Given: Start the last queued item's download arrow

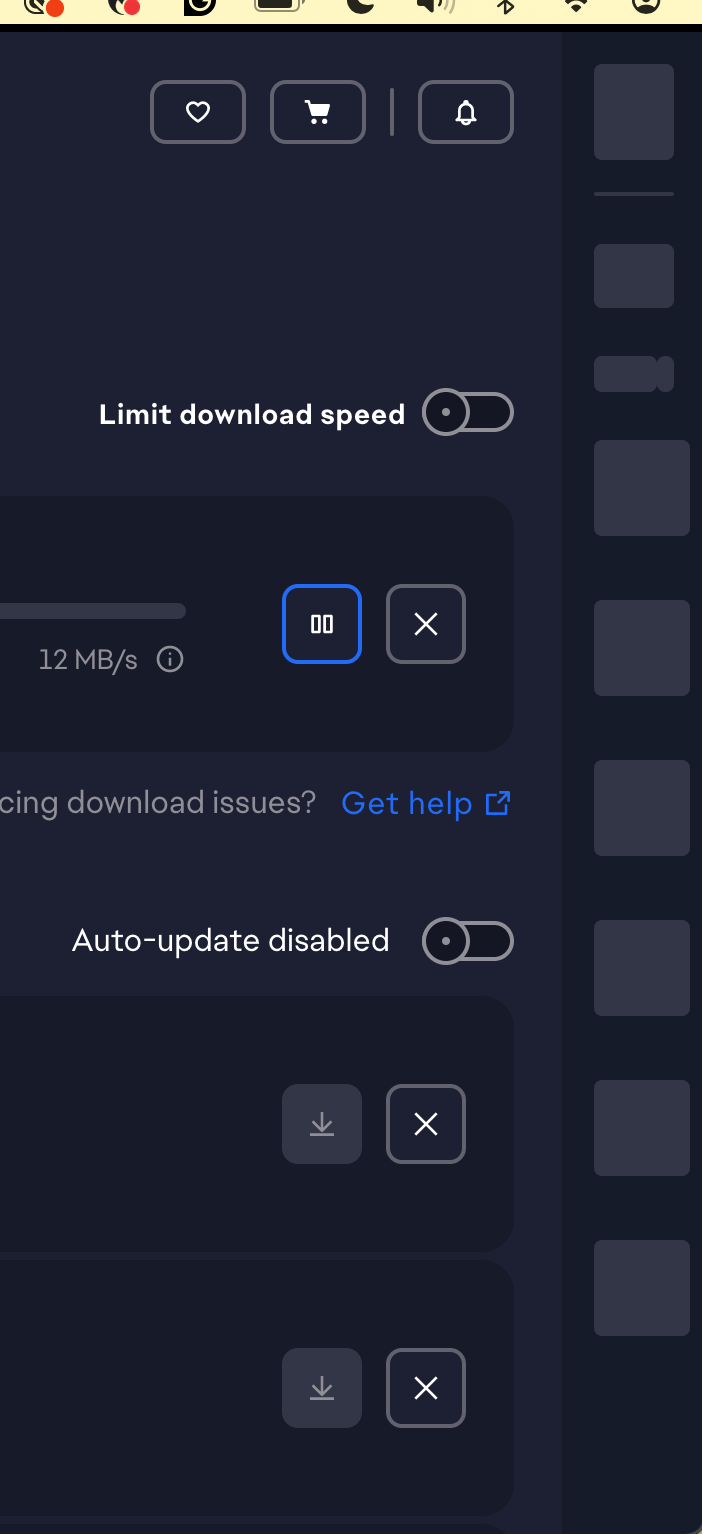Looking at the screenshot, I should point(322,1388).
